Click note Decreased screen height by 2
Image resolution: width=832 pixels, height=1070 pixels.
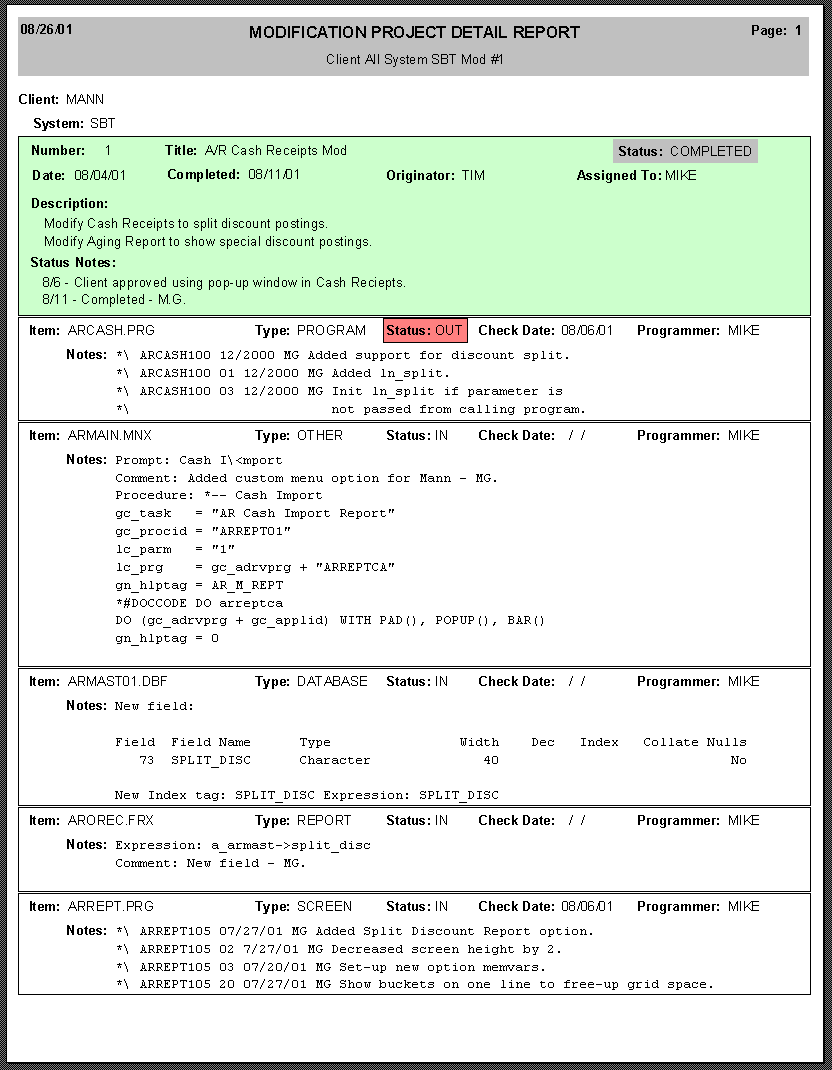coord(339,949)
